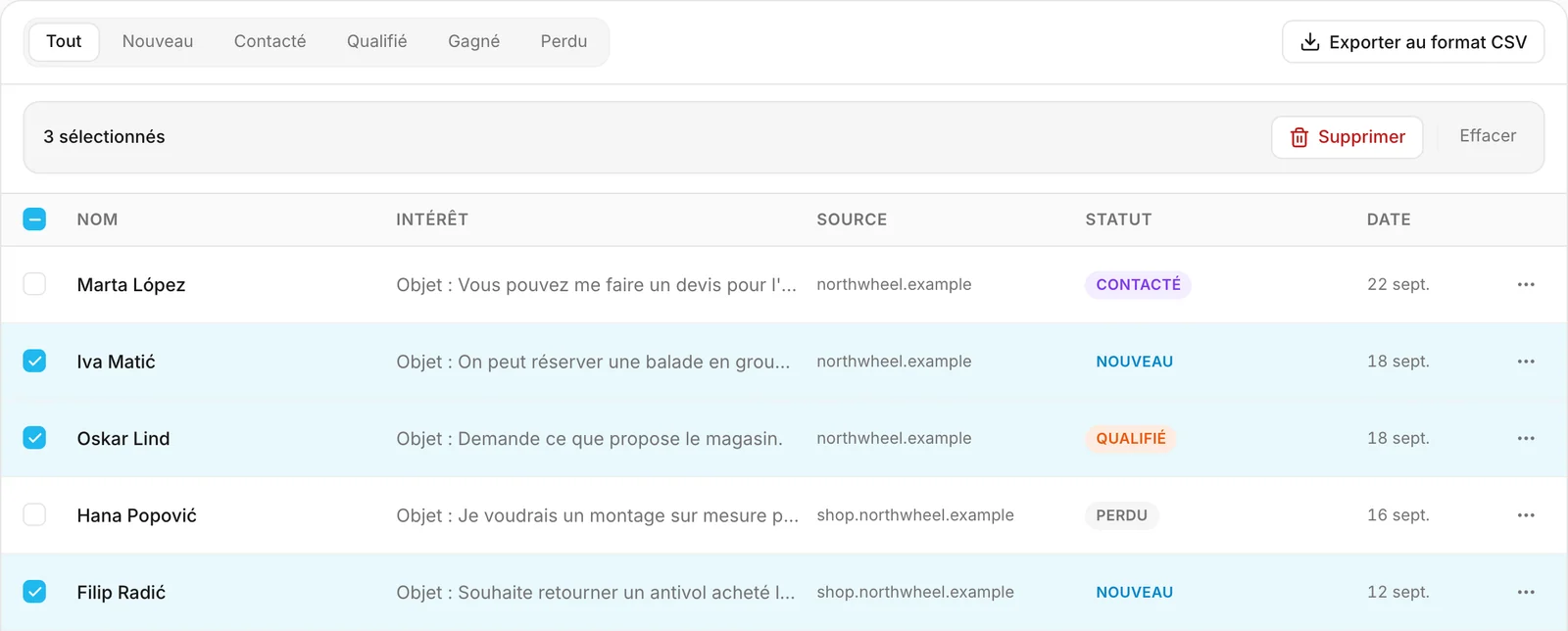The height and width of the screenshot is (631, 1568).
Task: Open the row actions menu for Marta López
Action: coord(1526,284)
